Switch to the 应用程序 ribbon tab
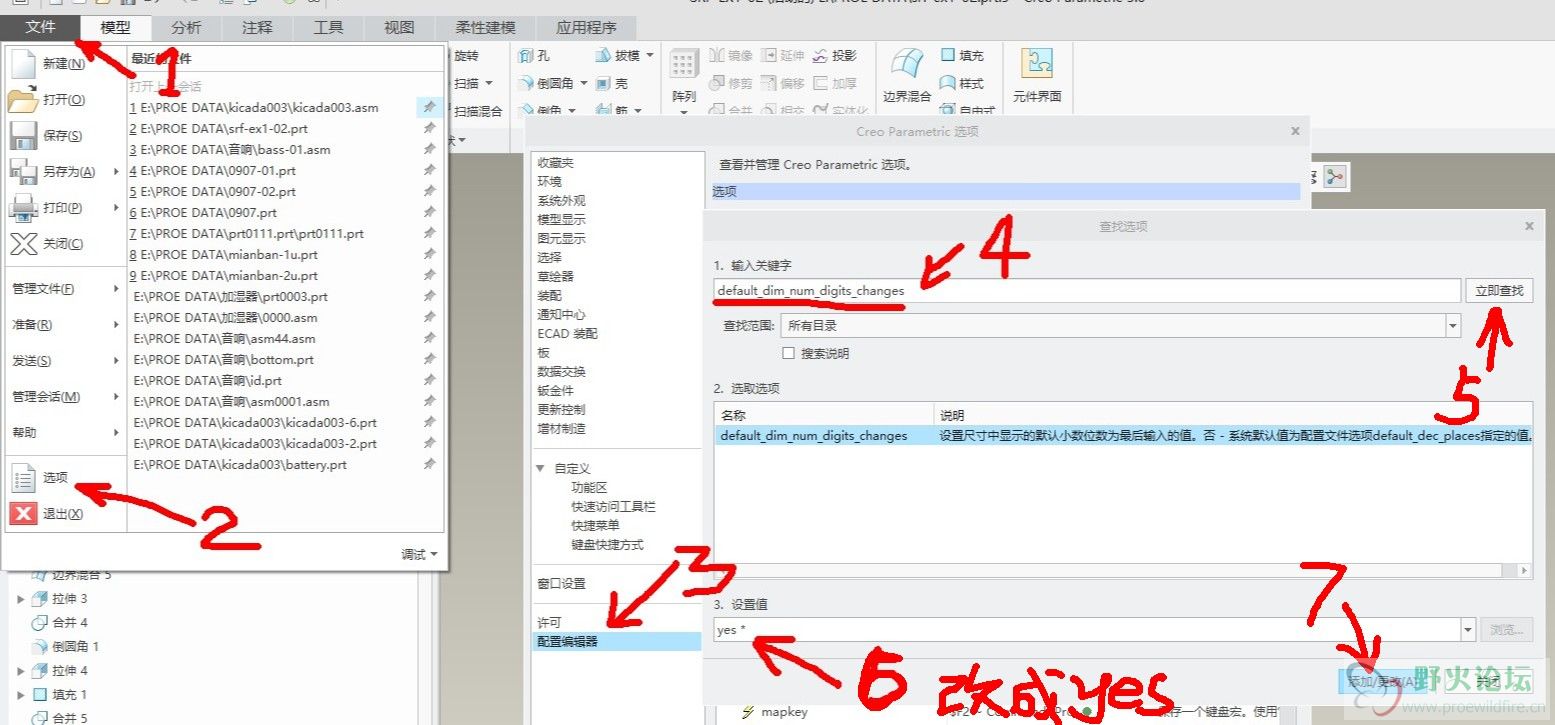The width and height of the screenshot is (1555, 725). [x=586, y=27]
